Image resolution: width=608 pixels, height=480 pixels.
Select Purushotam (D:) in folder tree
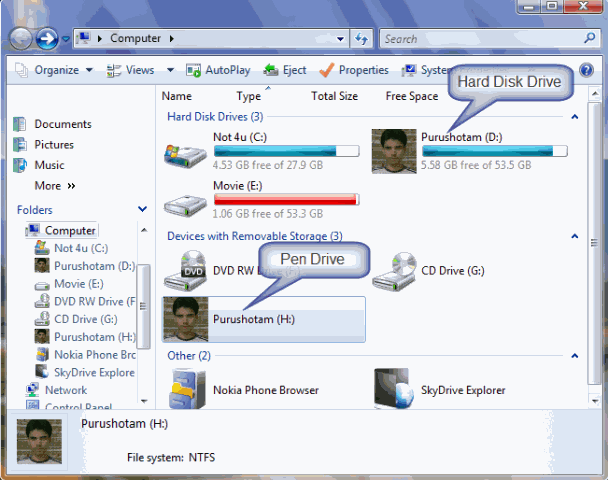tap(95, 266)
